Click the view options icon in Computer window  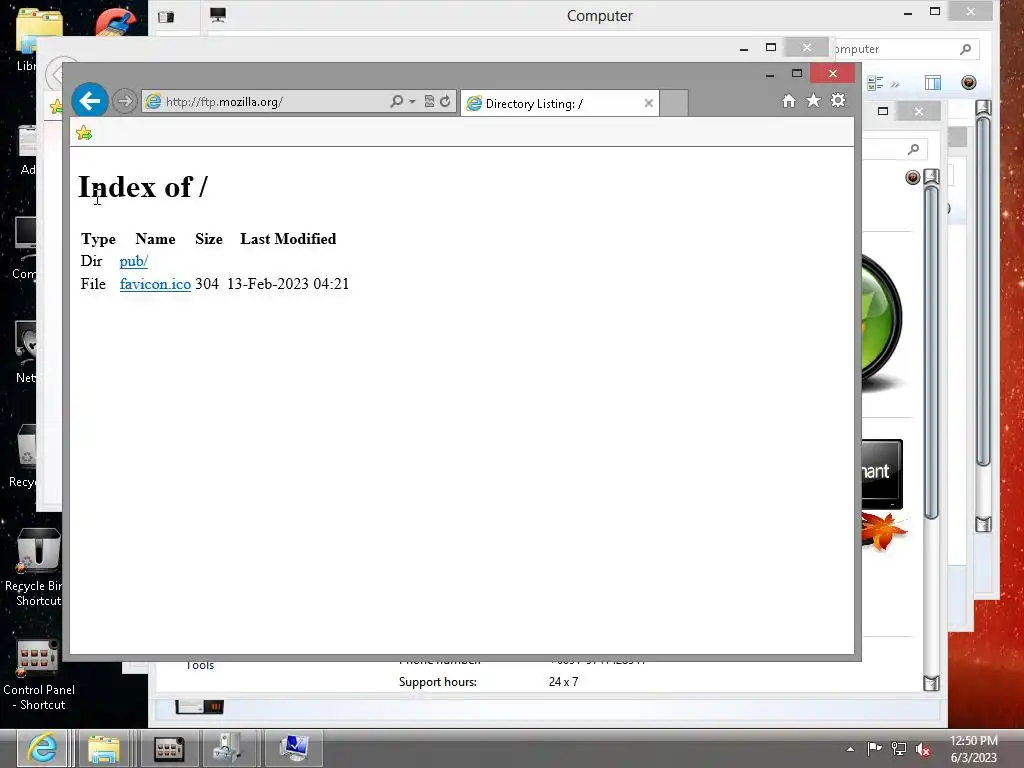point(875,82)
